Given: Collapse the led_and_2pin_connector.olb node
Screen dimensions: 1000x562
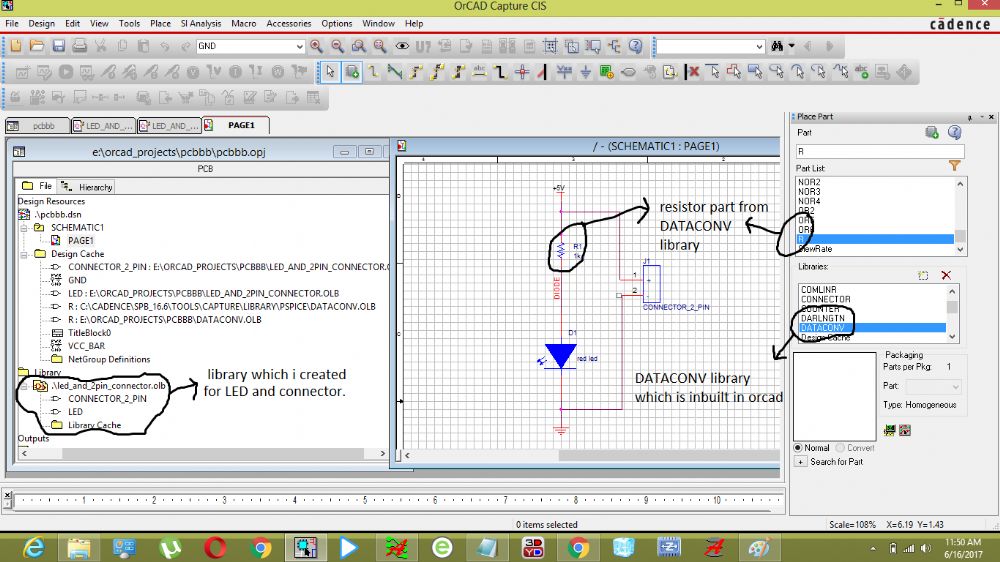Looking at the screenshot, I should pyautogui.click(x=24, y=386).
